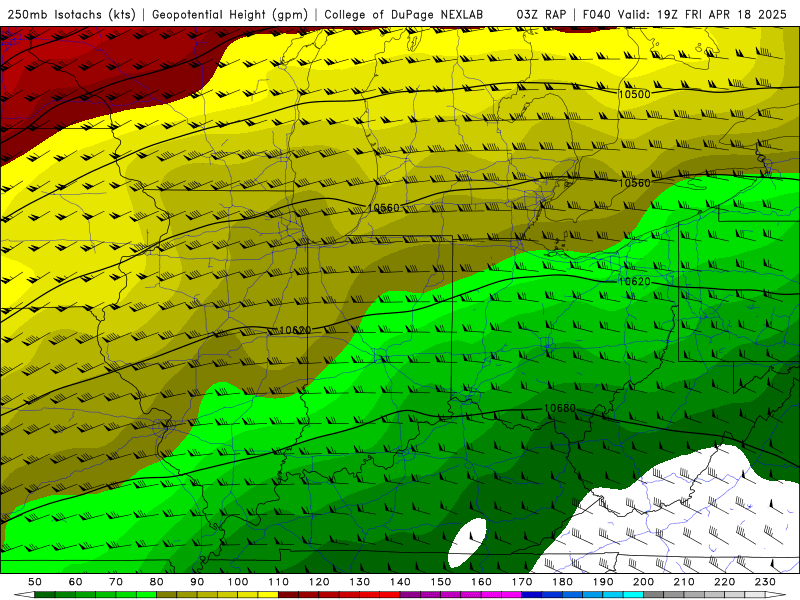Image resolution: width=800 pixels, height=600 pixels.
Task: Click the 120 value on the color scale
Action: pyautogui.click(x=319, y=582)
